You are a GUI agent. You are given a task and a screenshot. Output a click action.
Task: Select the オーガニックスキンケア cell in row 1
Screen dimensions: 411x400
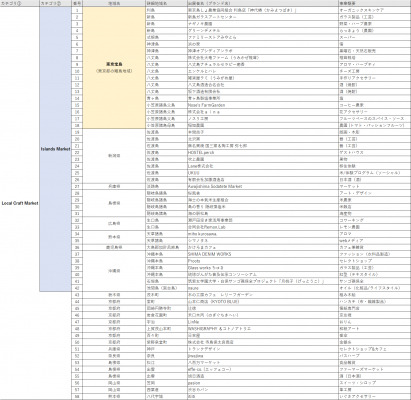pos(375,10)
